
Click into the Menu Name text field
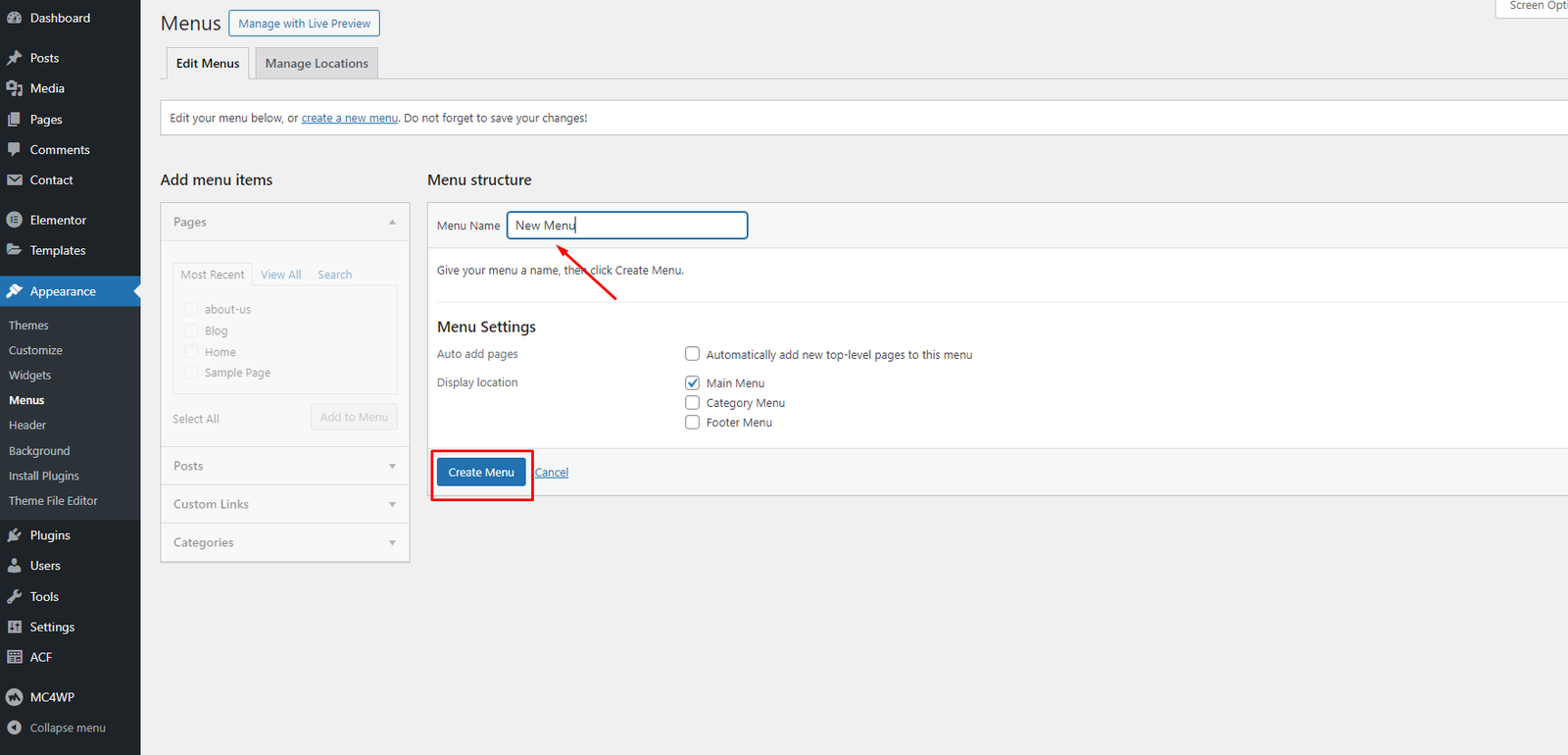627,226
